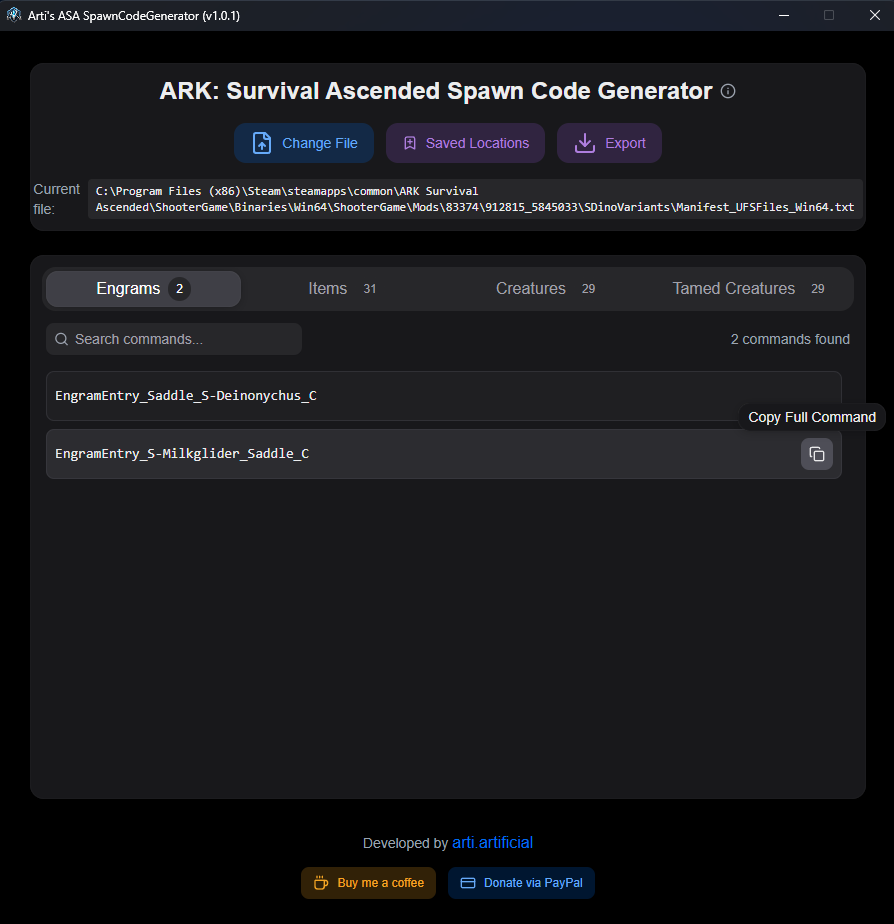894x924 pixels.
Task: Click the coffee cup icon
Action: point(321,883)
